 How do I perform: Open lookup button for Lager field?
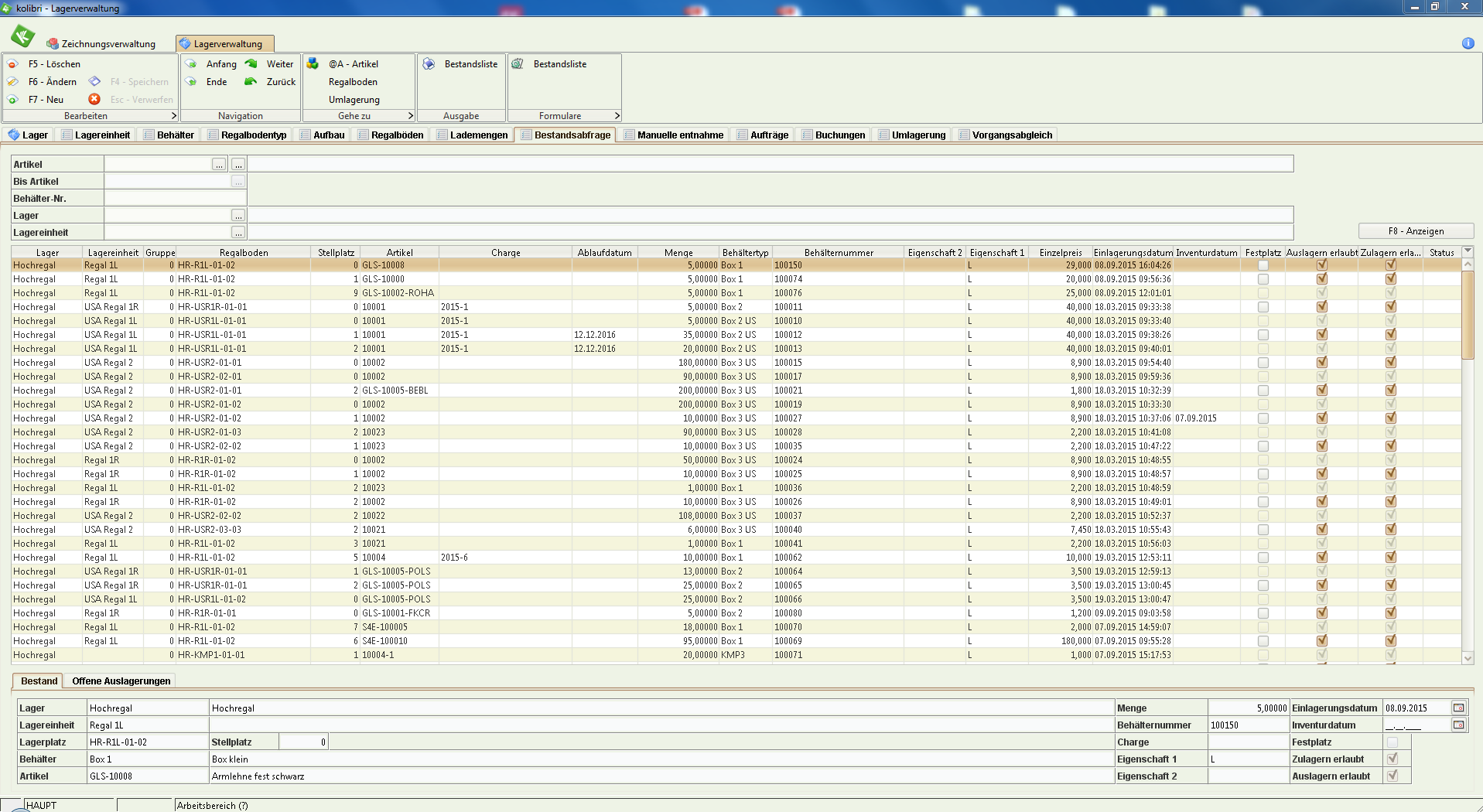(238, 216)
